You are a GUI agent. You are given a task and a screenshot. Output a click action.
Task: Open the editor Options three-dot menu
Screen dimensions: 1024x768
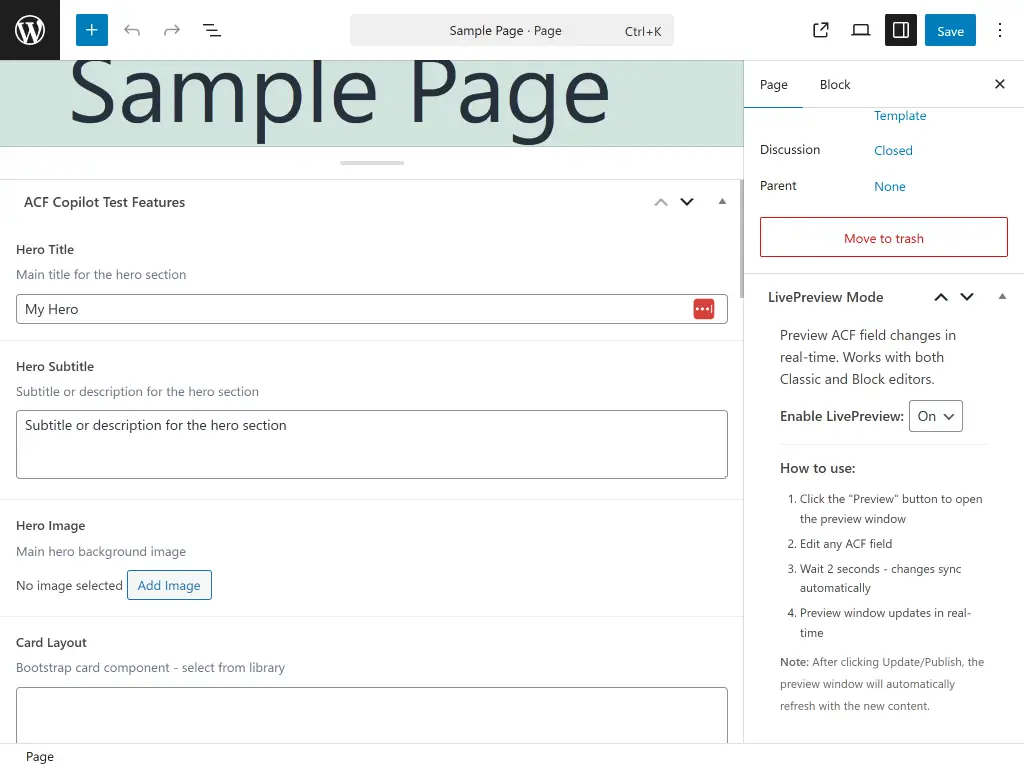click(x=1000, y=30)
